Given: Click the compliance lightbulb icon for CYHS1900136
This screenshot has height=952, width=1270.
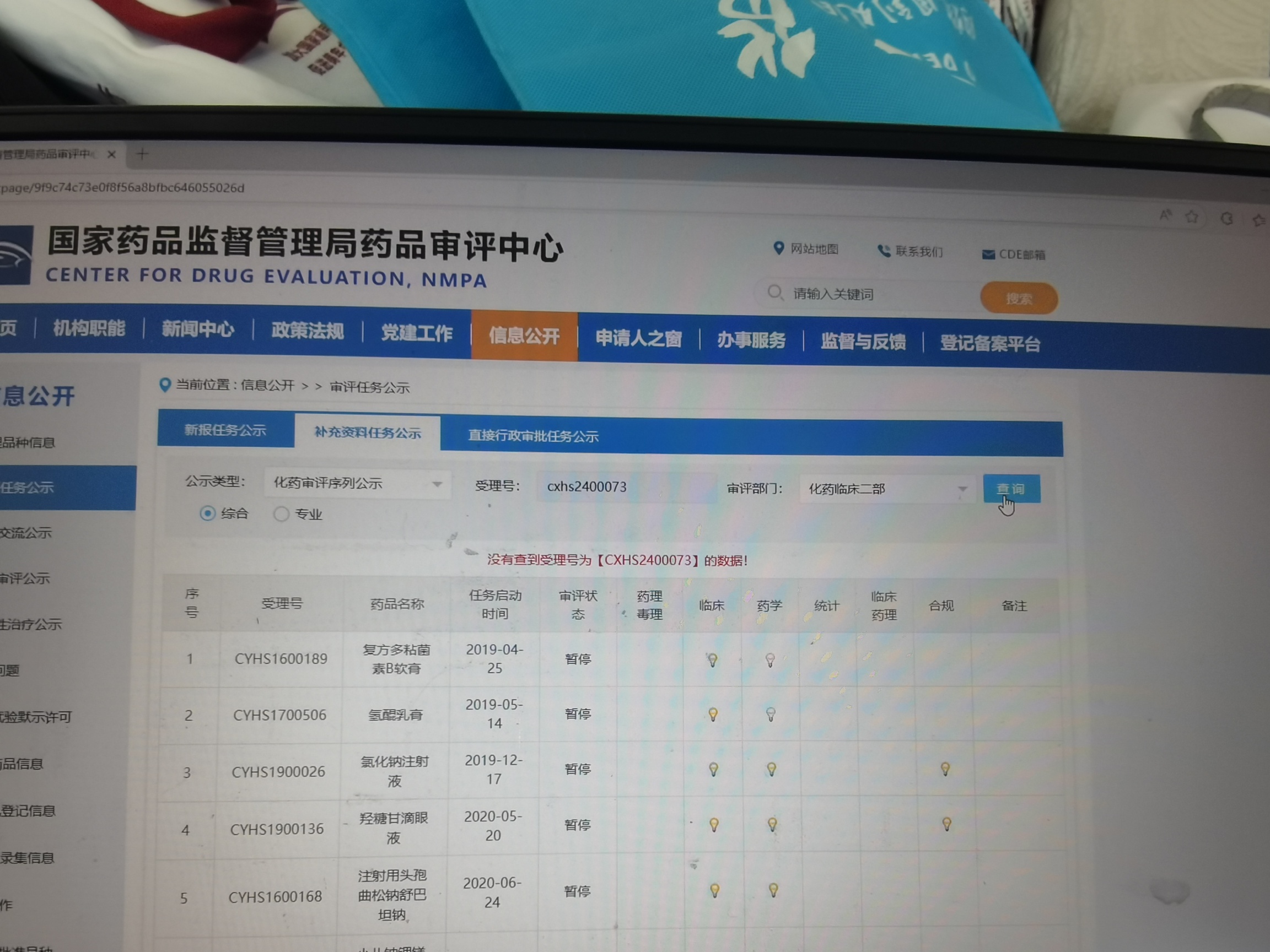Looking at the screenshot, I should 946,825.
